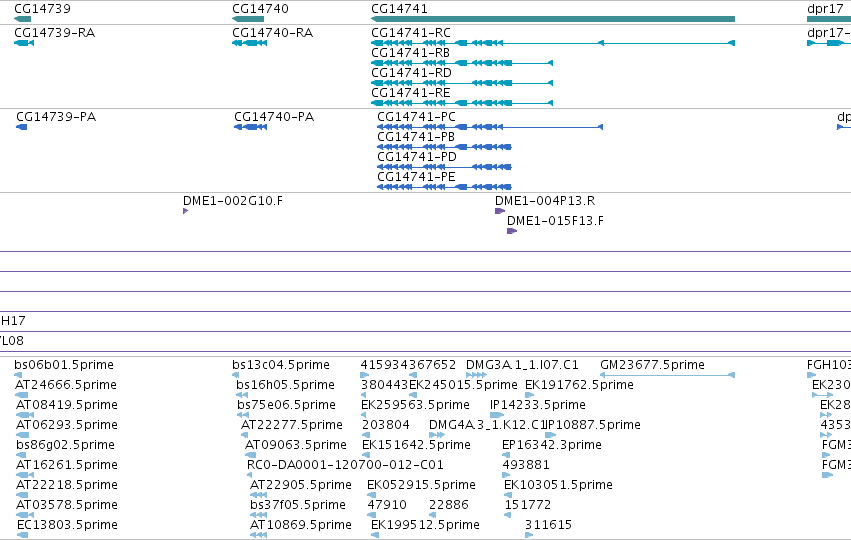Screen dimensions: 851x540
Task: Open the CG14741-PB protein label
Action: click(x=416, y=137)
